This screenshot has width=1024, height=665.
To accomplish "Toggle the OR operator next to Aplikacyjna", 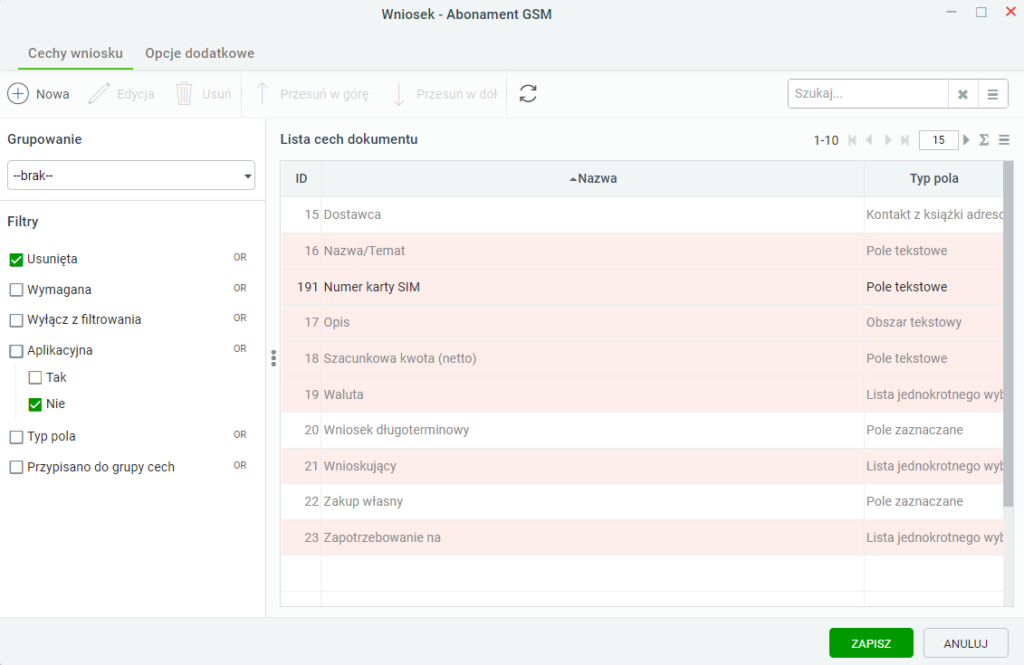I will click(240, 349).
